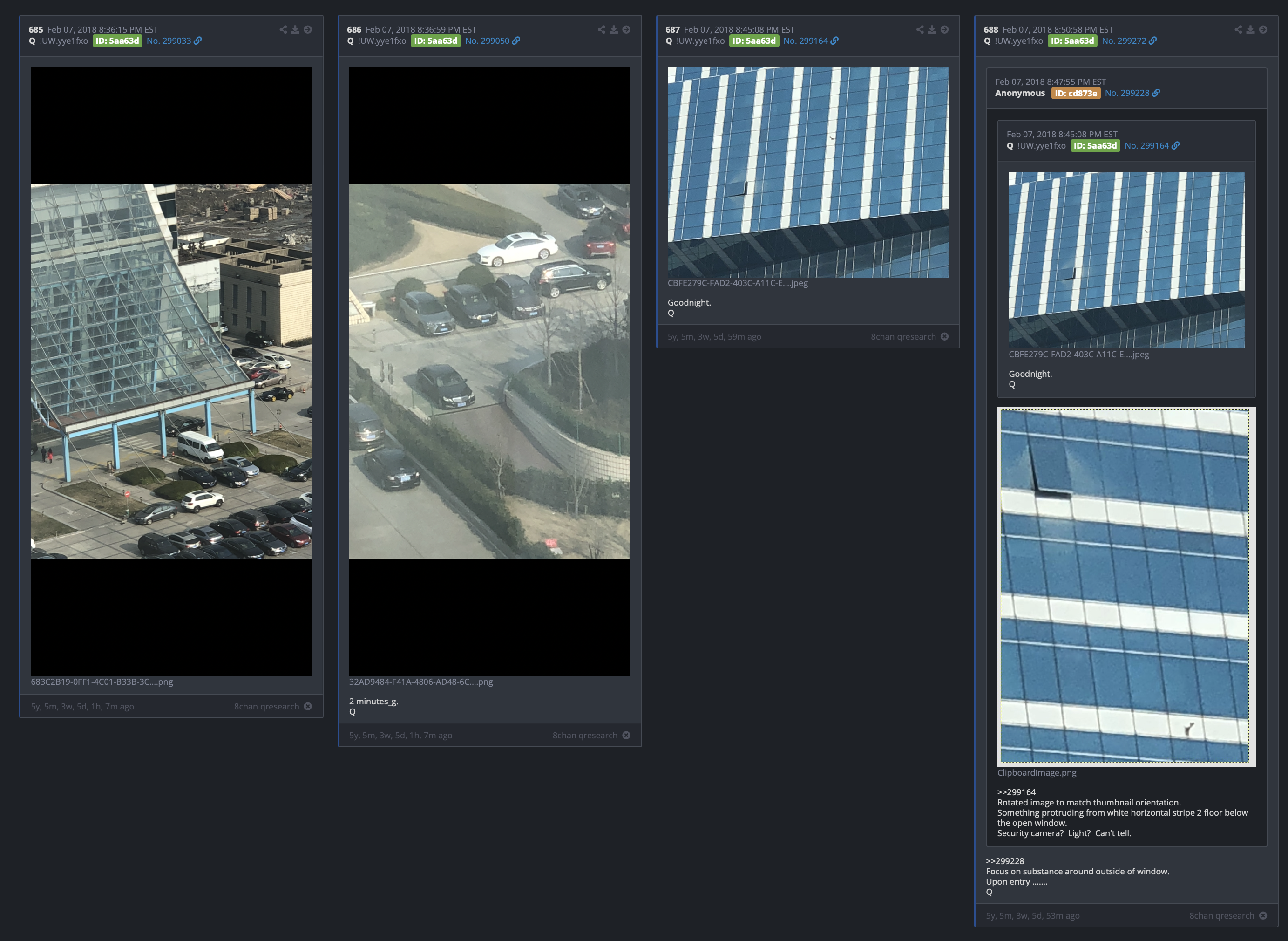Open post 687 via the arrow icon

click(x=944, y=30)
